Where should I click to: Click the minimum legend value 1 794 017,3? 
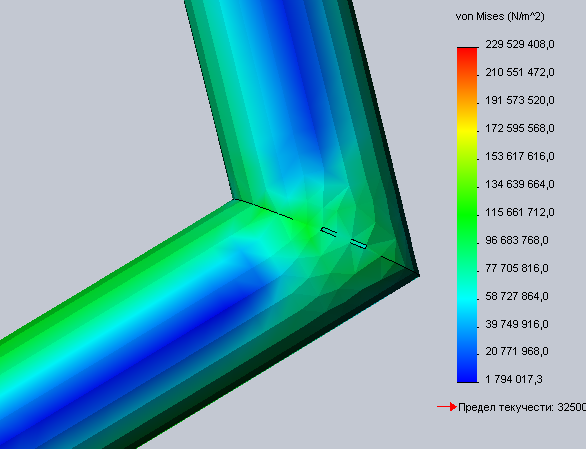tap(513, 379)
